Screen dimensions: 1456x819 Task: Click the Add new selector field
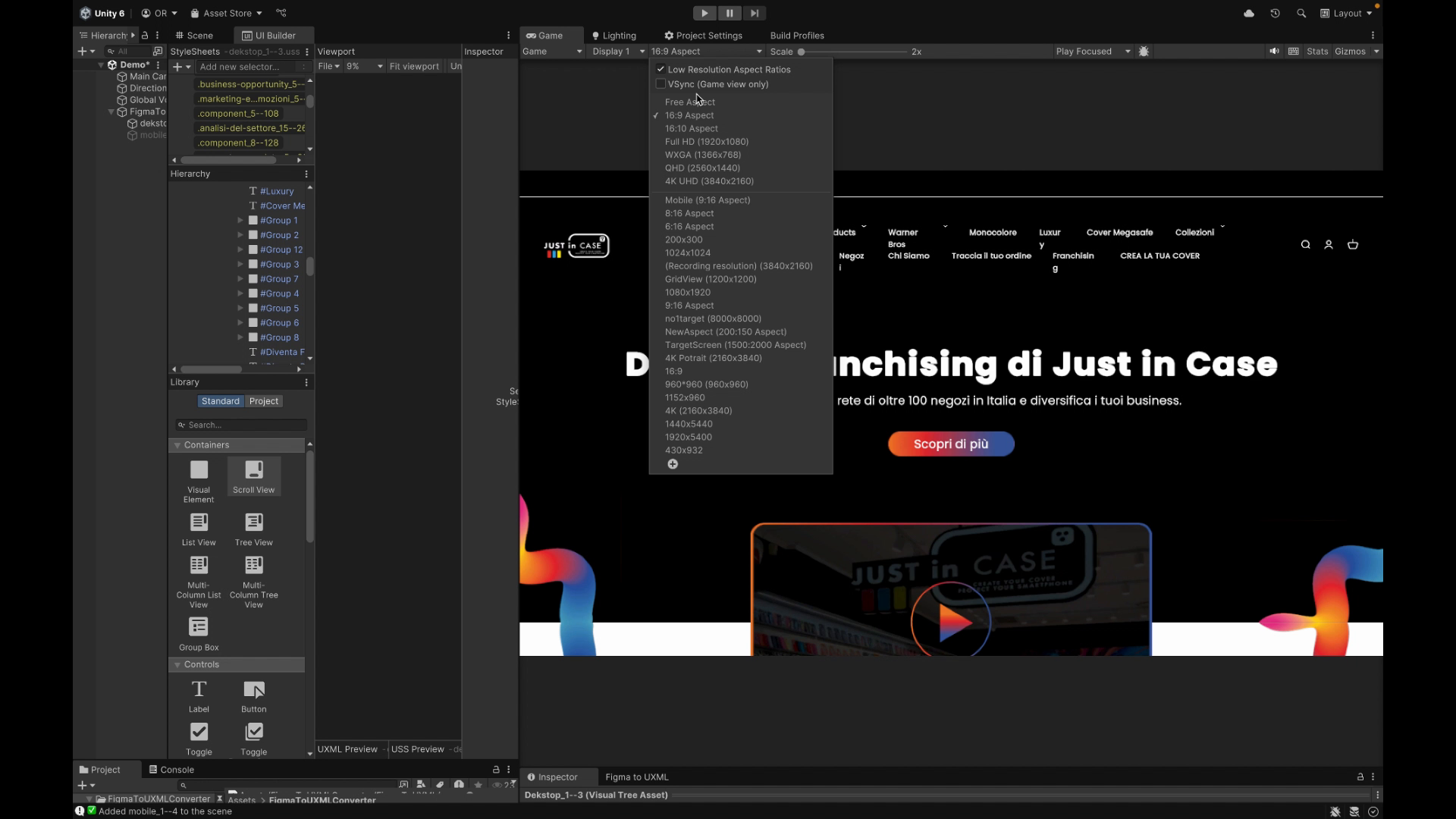(x=247, y=67)
